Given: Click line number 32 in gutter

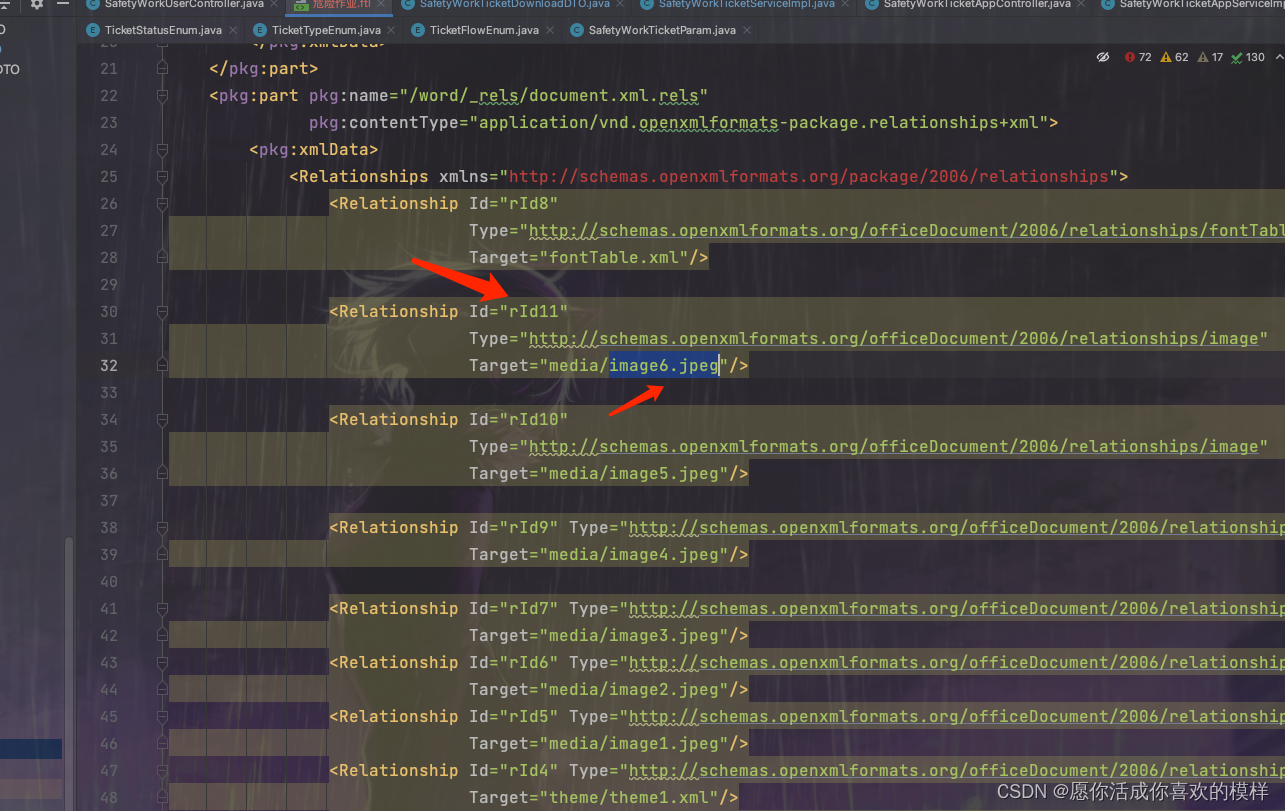Looking at the screenshot, I should [108, 366].
